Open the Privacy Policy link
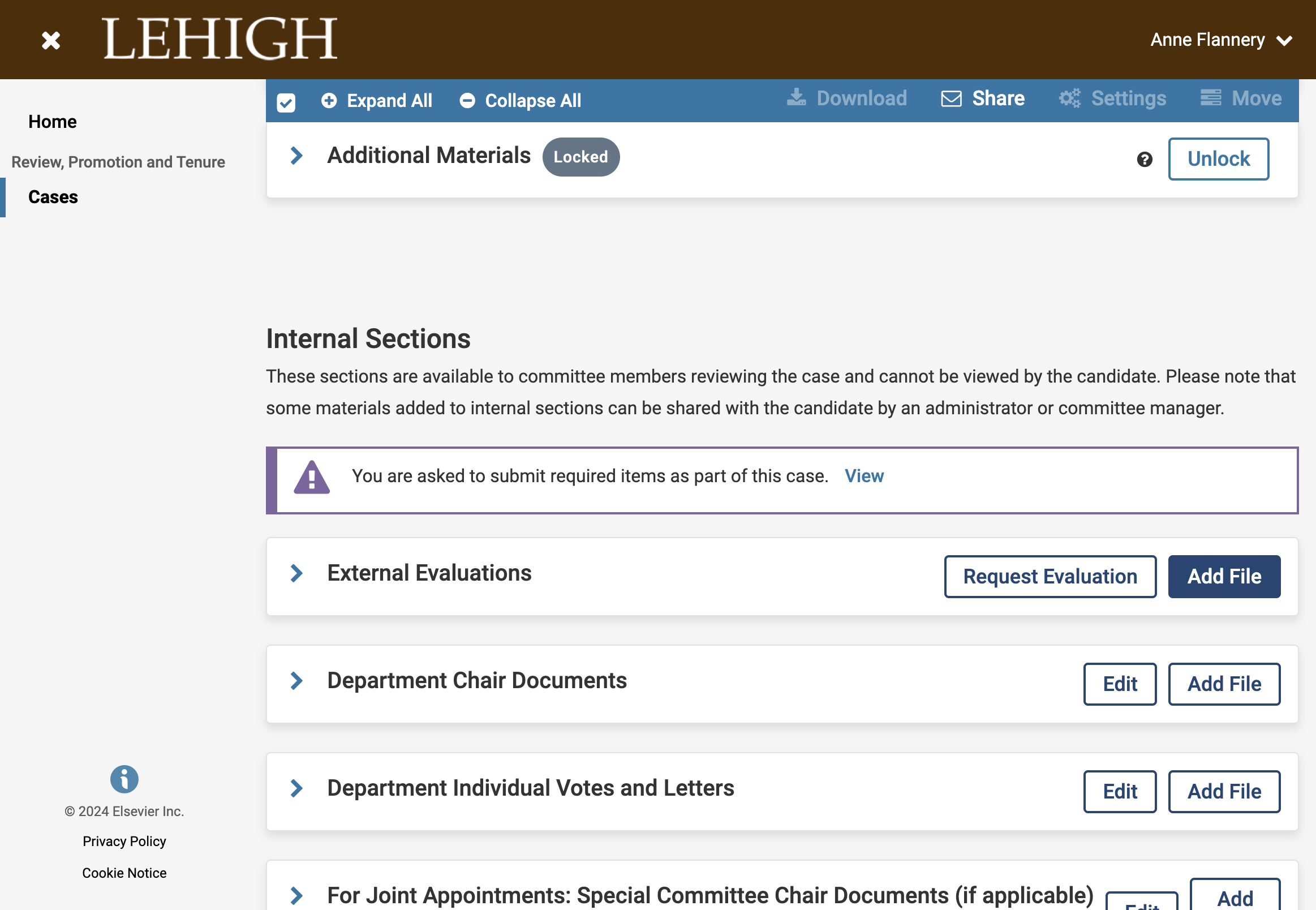The image size is (1316, 910). 124,842
